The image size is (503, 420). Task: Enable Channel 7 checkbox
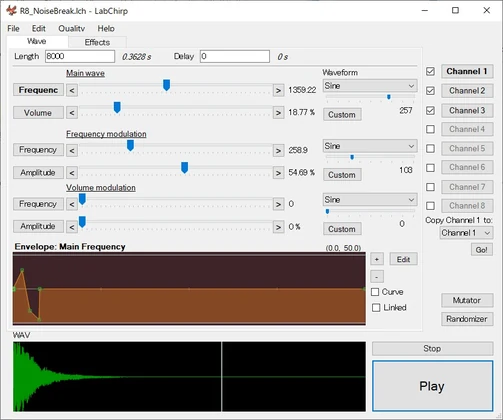(430, 187)
